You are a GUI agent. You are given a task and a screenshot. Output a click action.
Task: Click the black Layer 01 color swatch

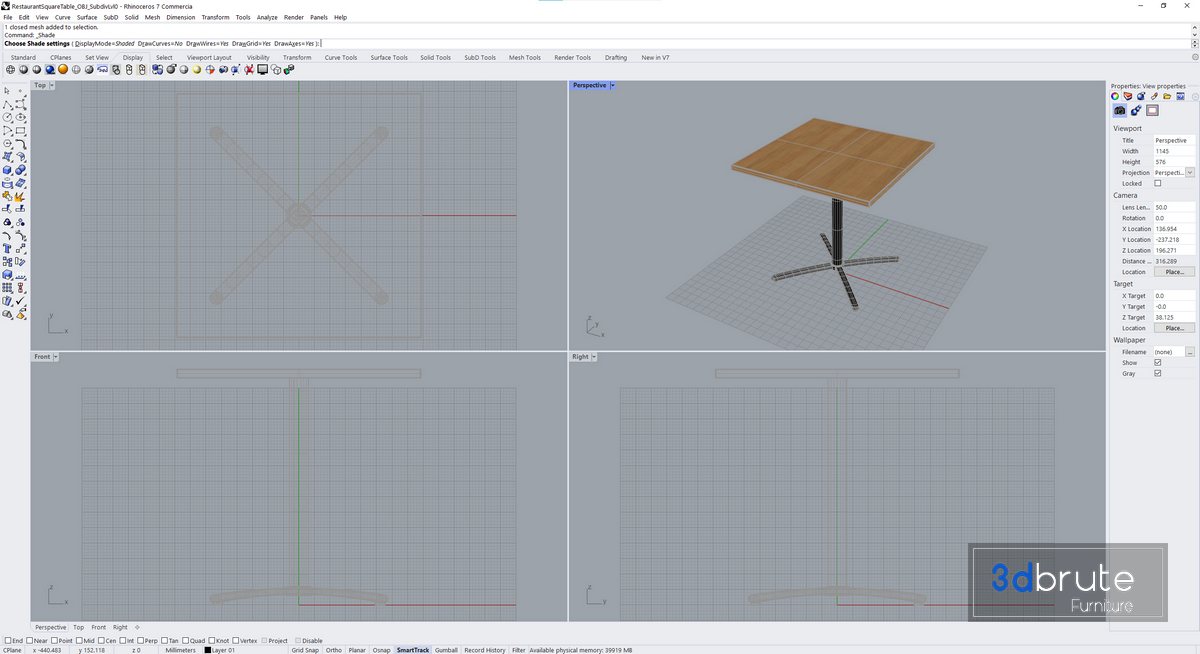(208, 650)
